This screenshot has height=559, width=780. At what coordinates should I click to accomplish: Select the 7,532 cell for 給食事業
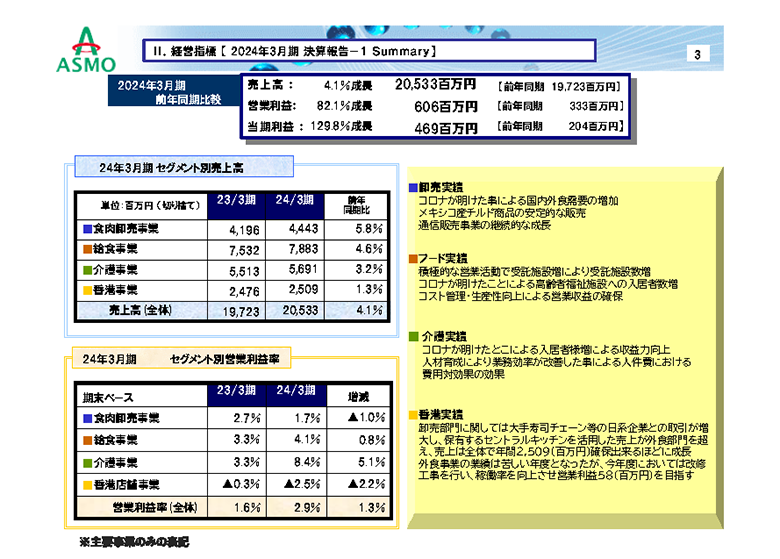coord(236,251)
